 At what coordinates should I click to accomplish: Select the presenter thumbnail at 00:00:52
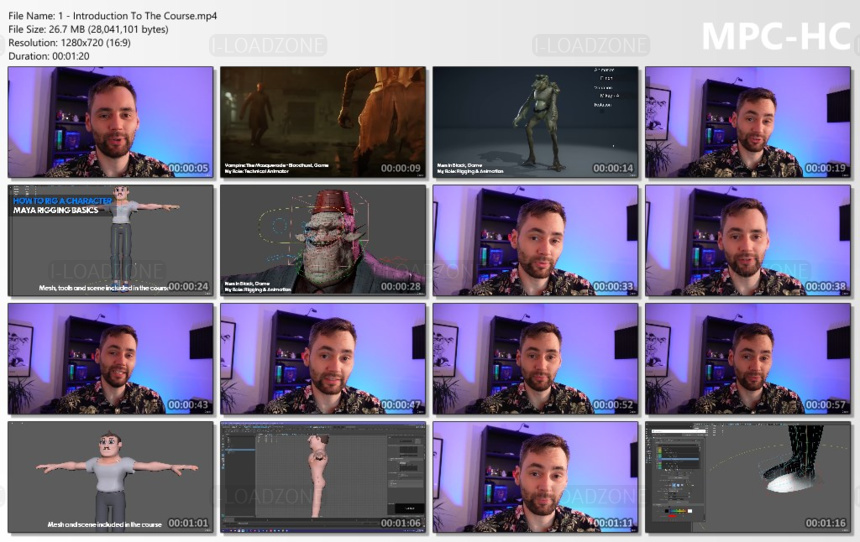click(535, 359)
